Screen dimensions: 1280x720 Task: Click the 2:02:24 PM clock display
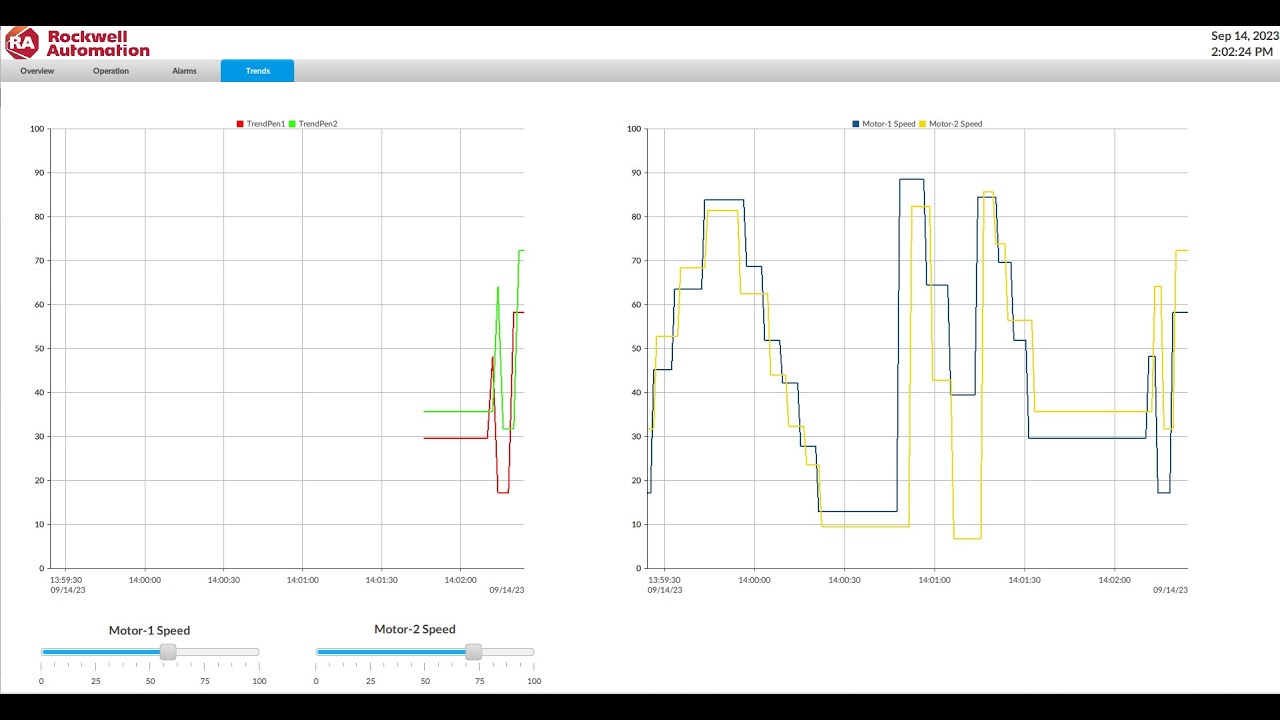click(x=1242, y=52)
